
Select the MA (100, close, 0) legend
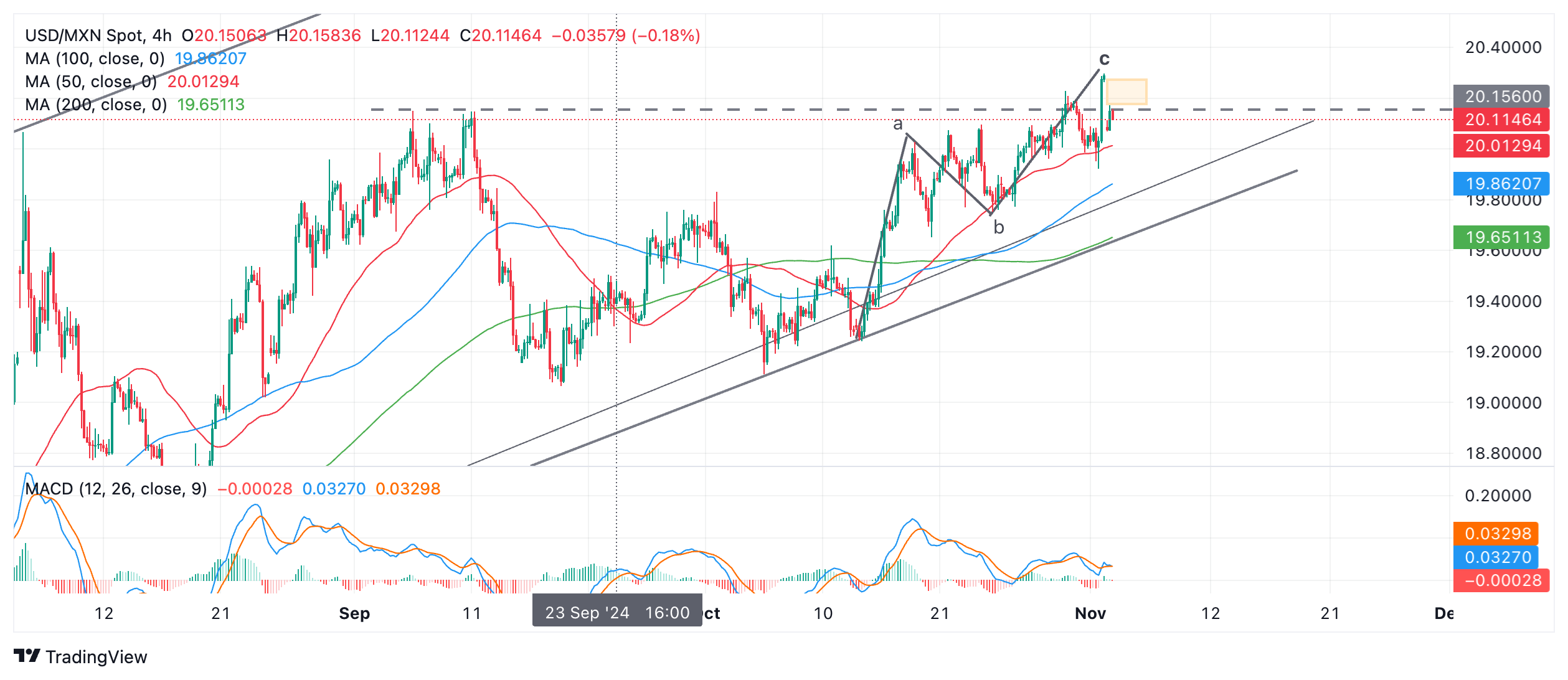click(95, 59)
